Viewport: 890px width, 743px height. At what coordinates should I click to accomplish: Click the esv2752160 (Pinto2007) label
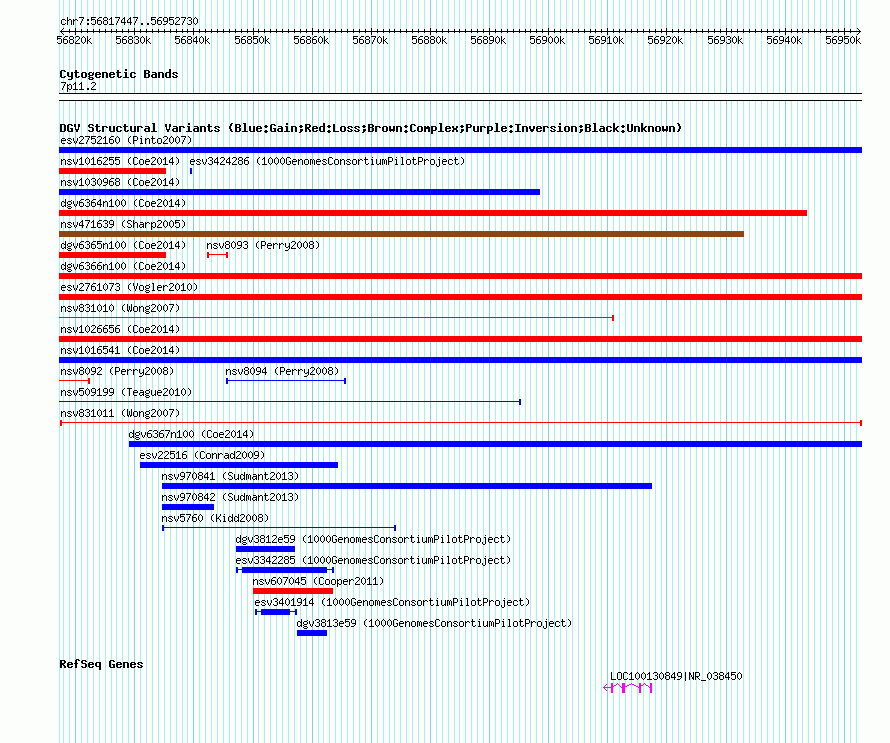click(x=126, y=140)
